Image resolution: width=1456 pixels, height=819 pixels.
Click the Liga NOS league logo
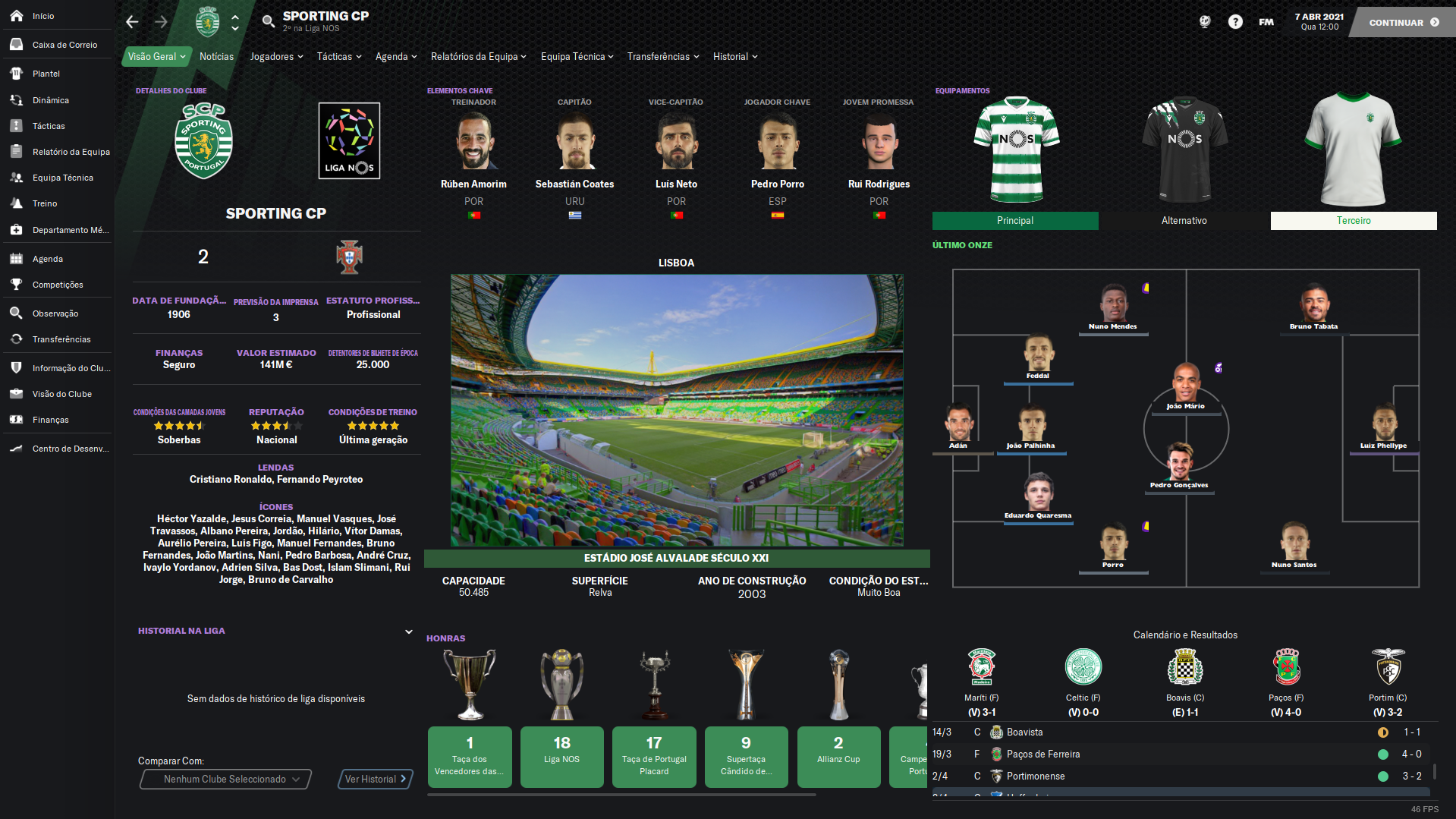click(x=349, y=141)
